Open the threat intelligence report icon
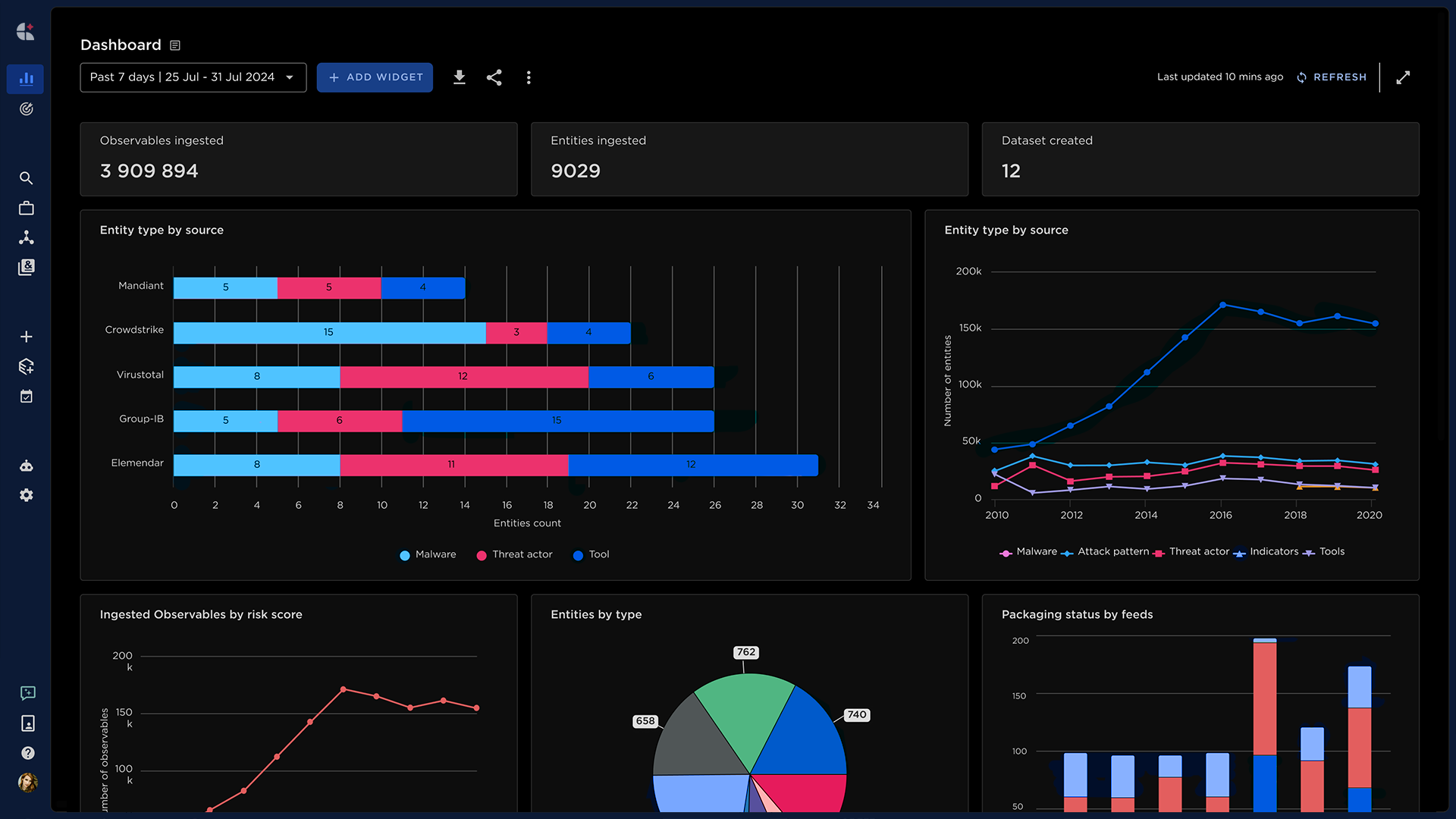 (x=27, y=266)
